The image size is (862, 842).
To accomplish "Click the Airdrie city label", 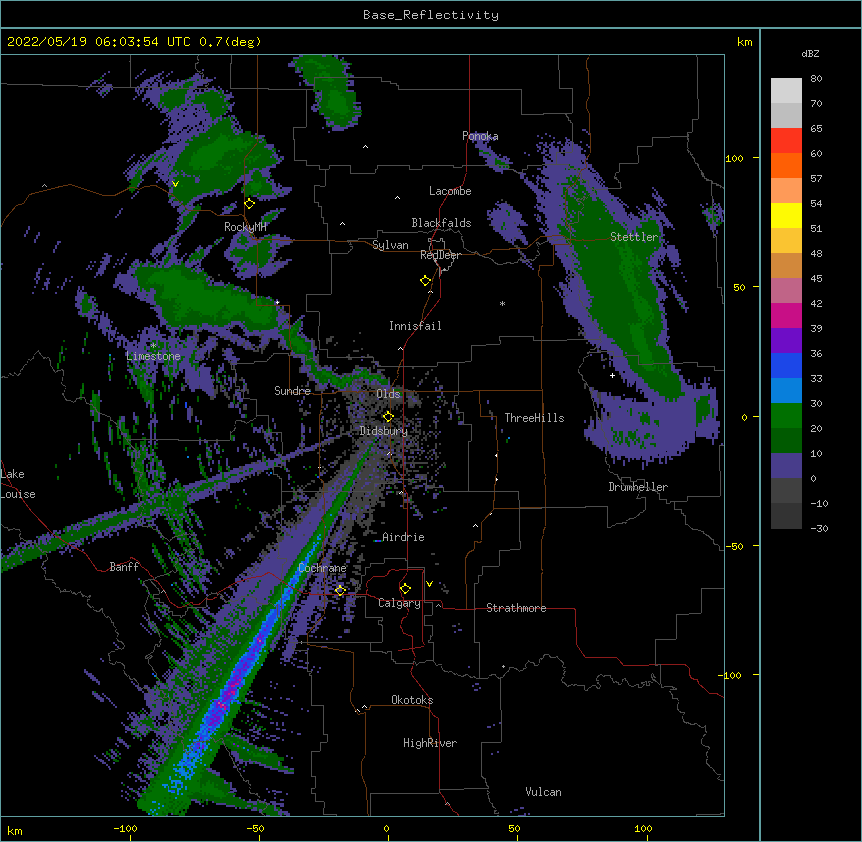I will 403,537.
